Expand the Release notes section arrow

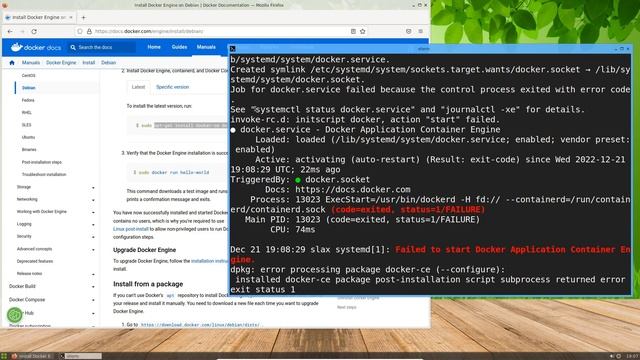(x=93, y=274)
